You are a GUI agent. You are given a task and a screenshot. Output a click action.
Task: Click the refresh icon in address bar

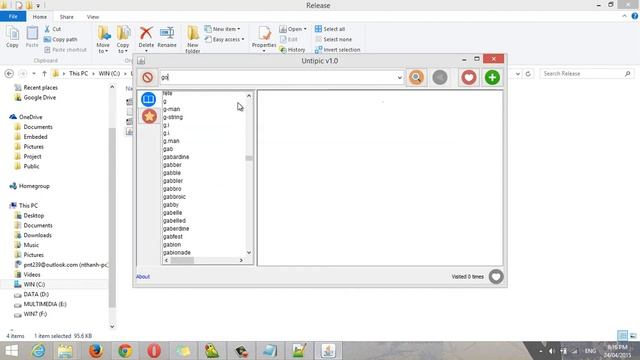528,73
